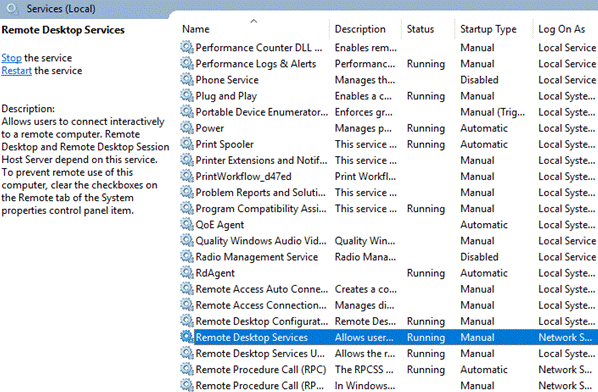
Task: Select the Remote Procedure Call (RPC) service name
Action: (260, 370)
